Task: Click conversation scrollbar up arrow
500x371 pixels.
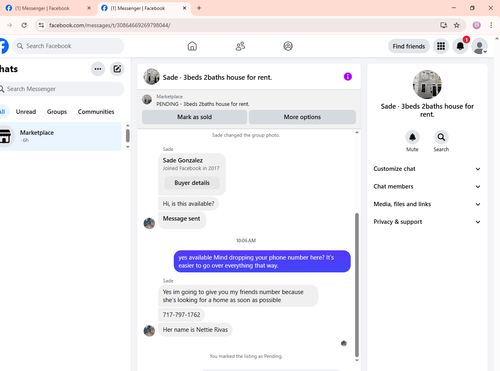Action: (357, 133)
